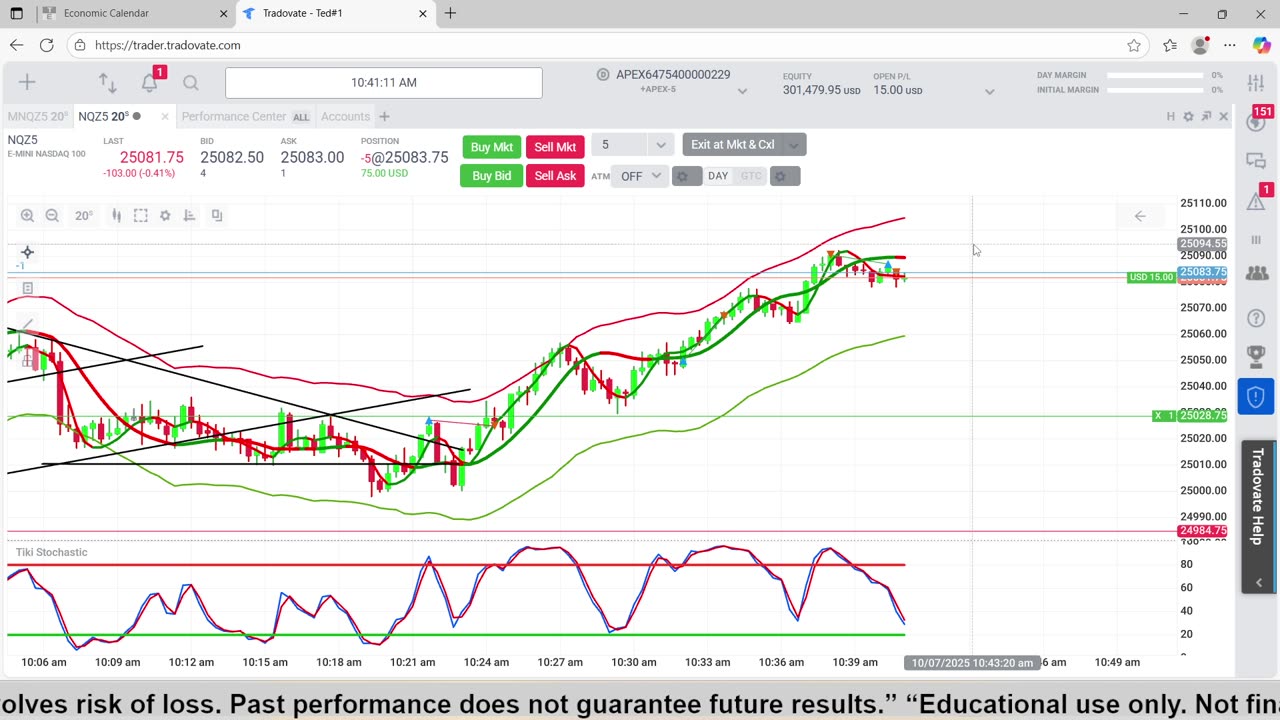The width and height of the screenshot is (1280, 720).
Task: Click Exit at Mkt & Cxl button
Action: point(732,145)
